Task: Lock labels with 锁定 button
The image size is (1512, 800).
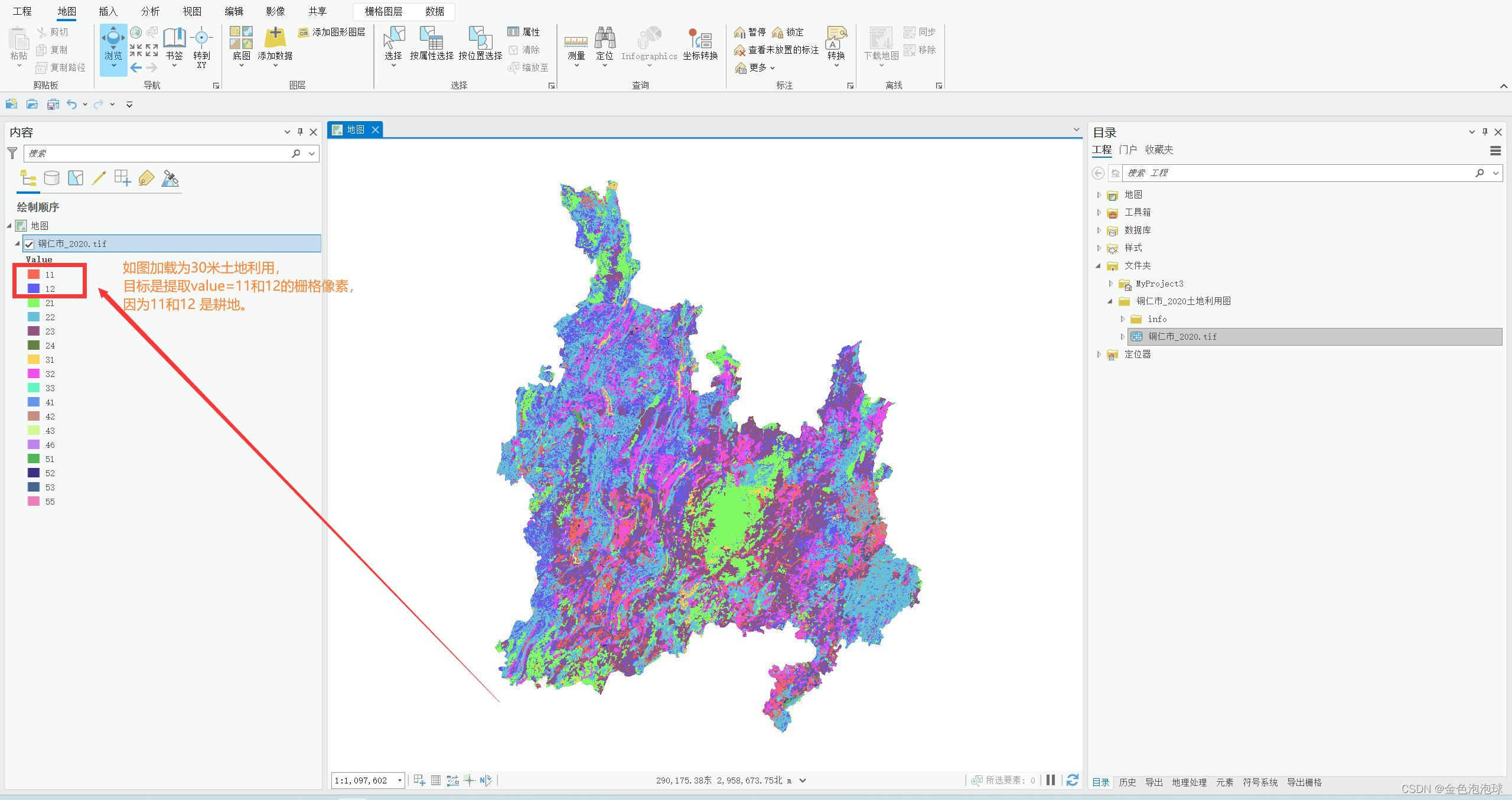Action: point(788,32)
